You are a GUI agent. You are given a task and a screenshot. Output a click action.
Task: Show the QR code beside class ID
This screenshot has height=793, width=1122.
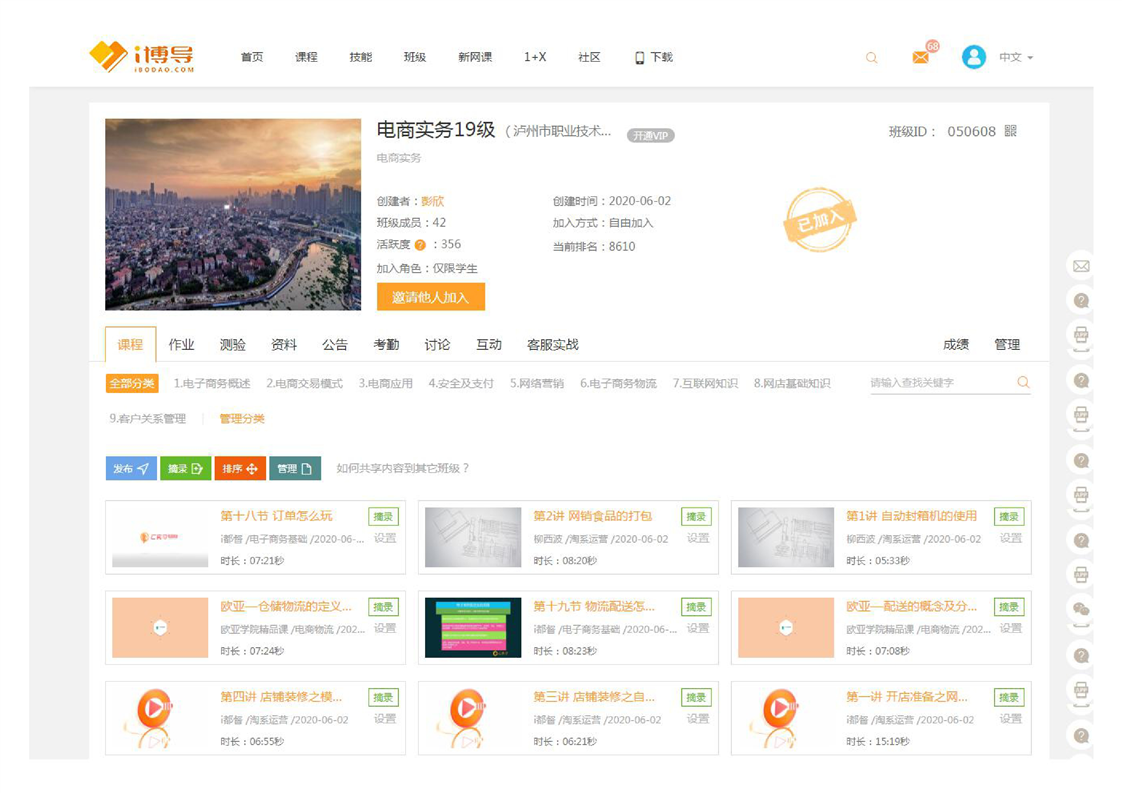[x=1010, y=131]
